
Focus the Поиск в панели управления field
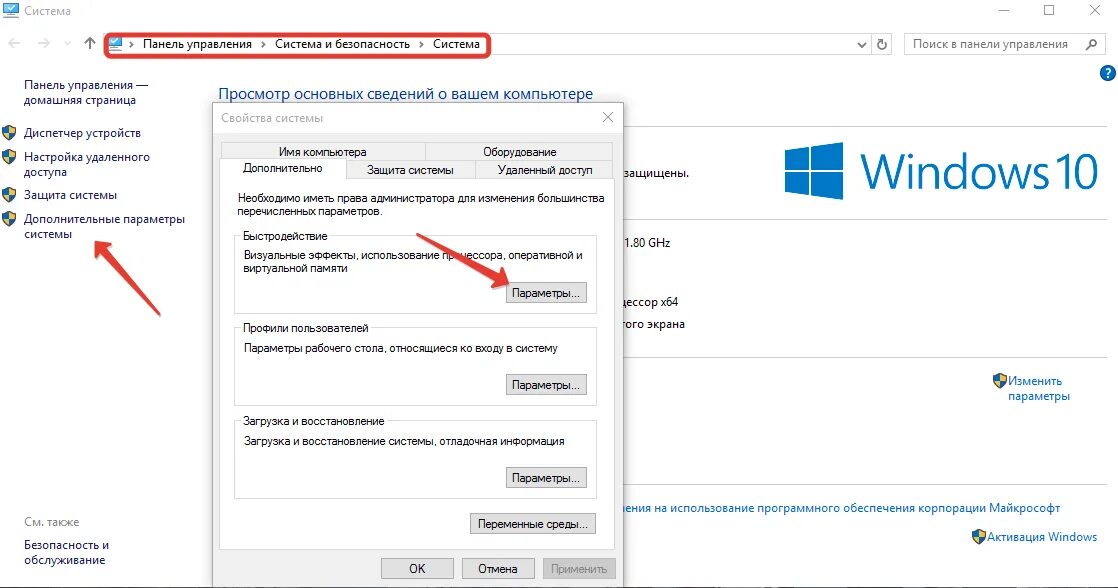pos(1004,44)
